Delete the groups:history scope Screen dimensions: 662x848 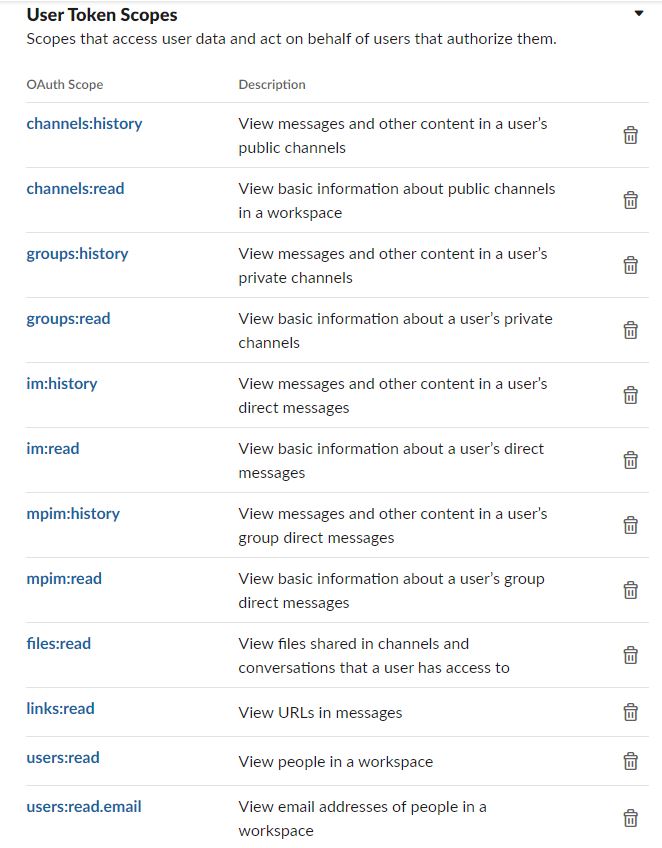pos(631,264)
